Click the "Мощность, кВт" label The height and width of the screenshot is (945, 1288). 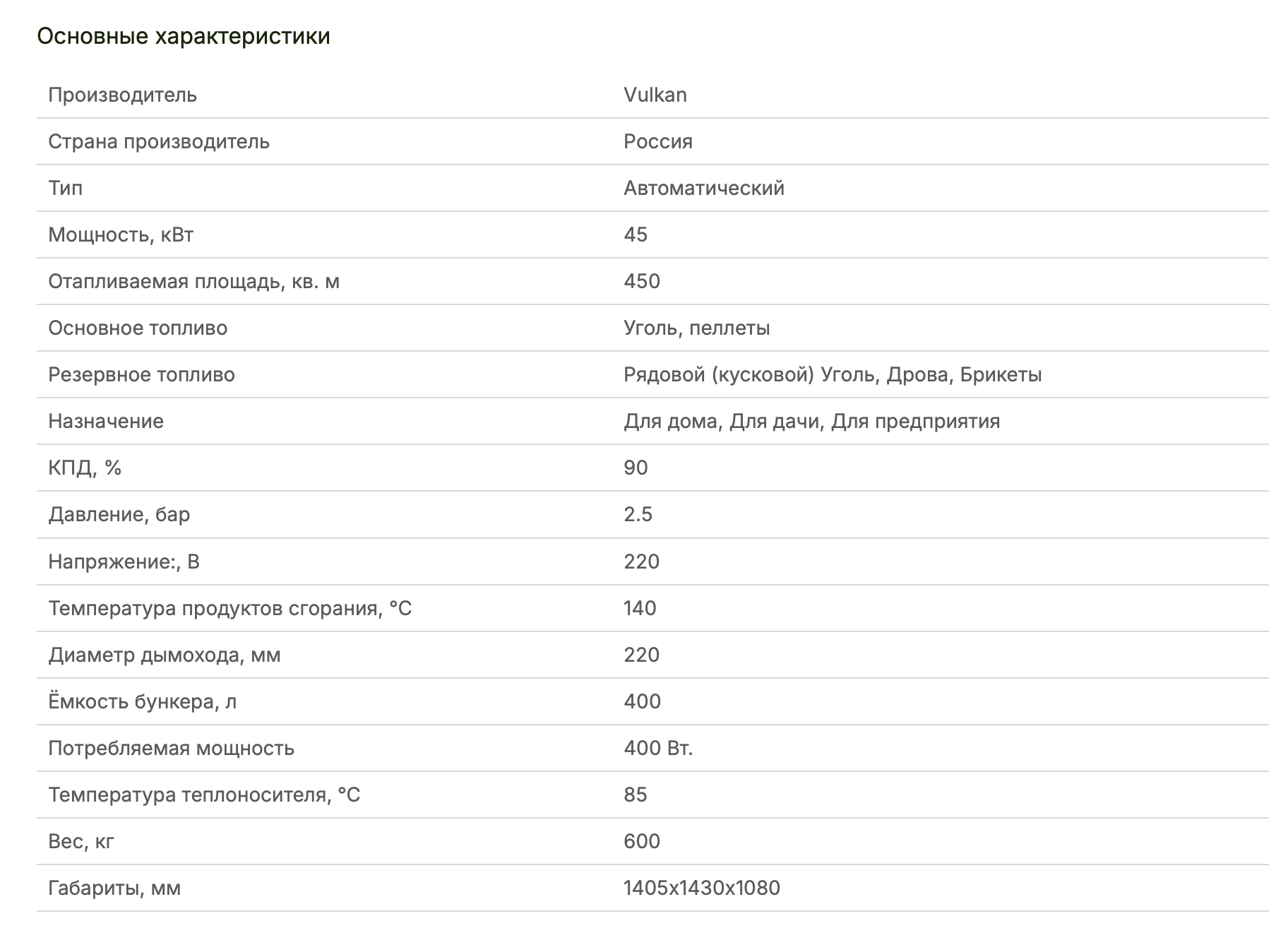click(x=121, y=234)
